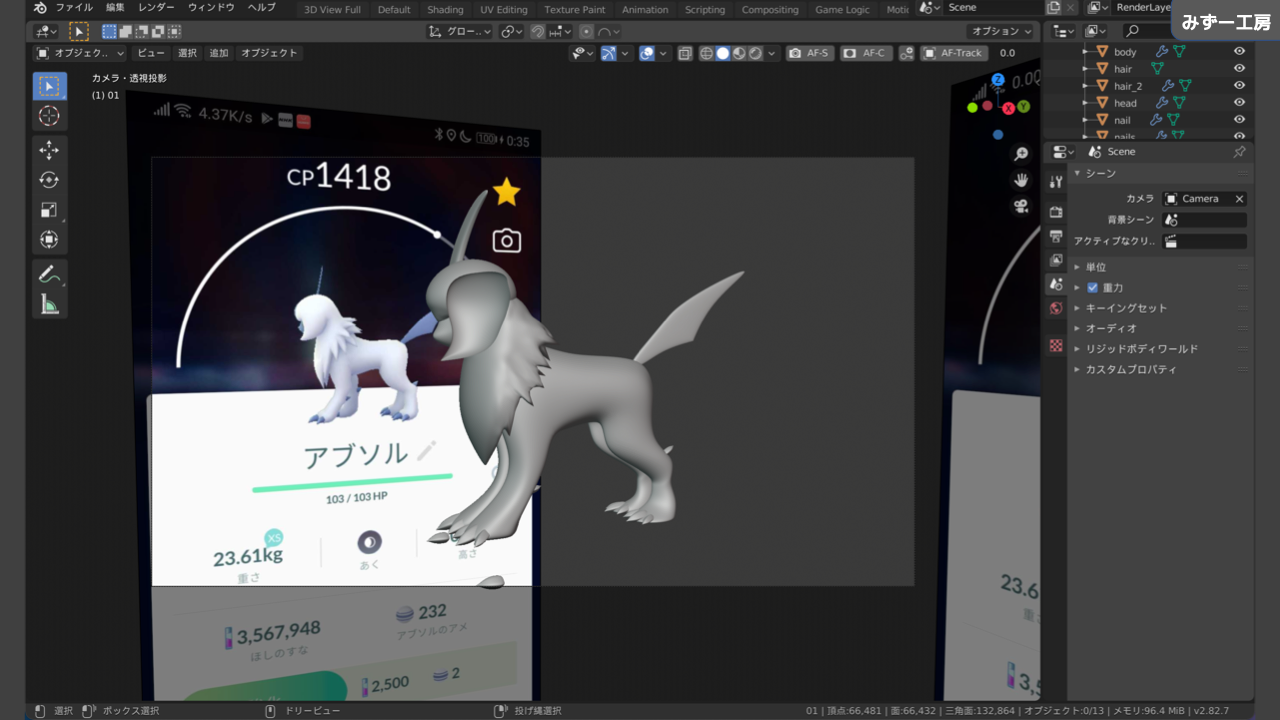Toggle proportional editing
This screenshot has height=720, width=1280.
tap(586, 31)
